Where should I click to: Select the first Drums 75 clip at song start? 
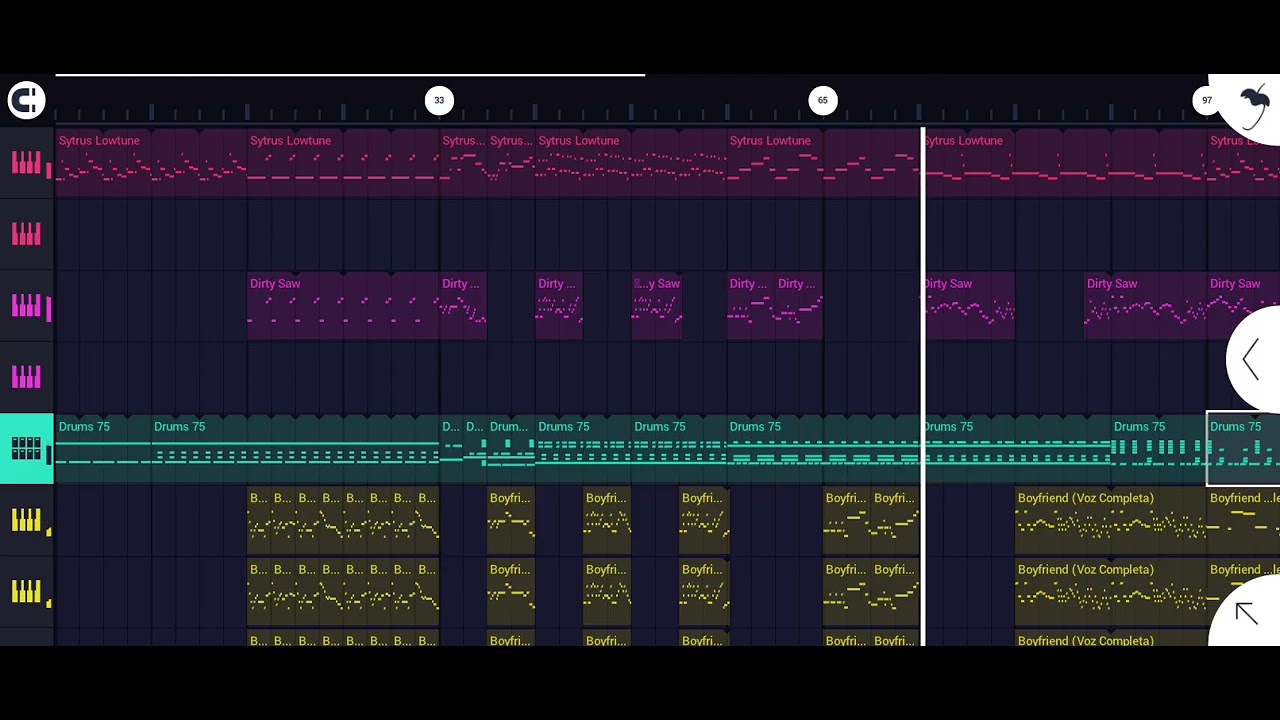103,449
